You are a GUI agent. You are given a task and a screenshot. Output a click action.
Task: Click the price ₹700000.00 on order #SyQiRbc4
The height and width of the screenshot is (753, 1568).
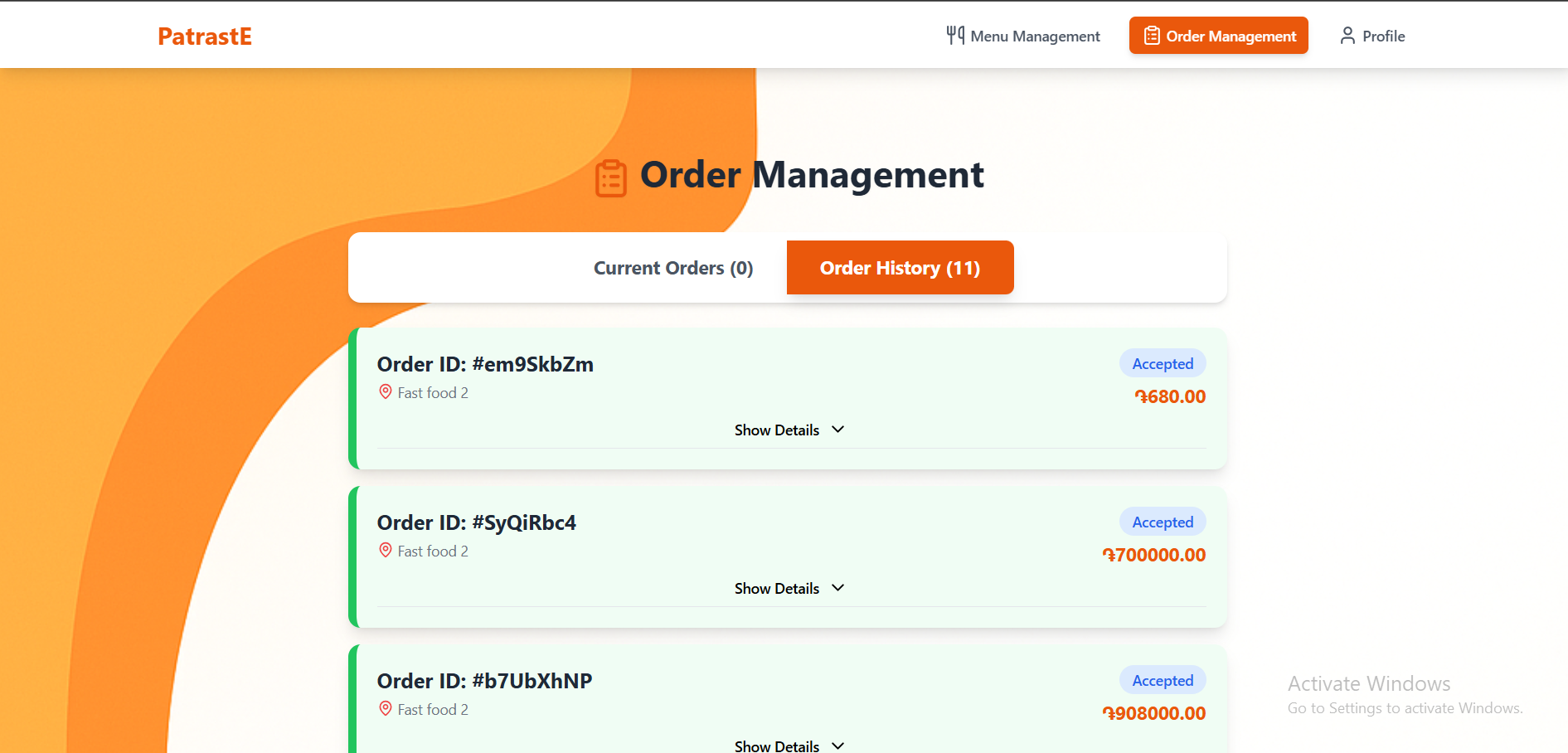tap(1154, 554)
